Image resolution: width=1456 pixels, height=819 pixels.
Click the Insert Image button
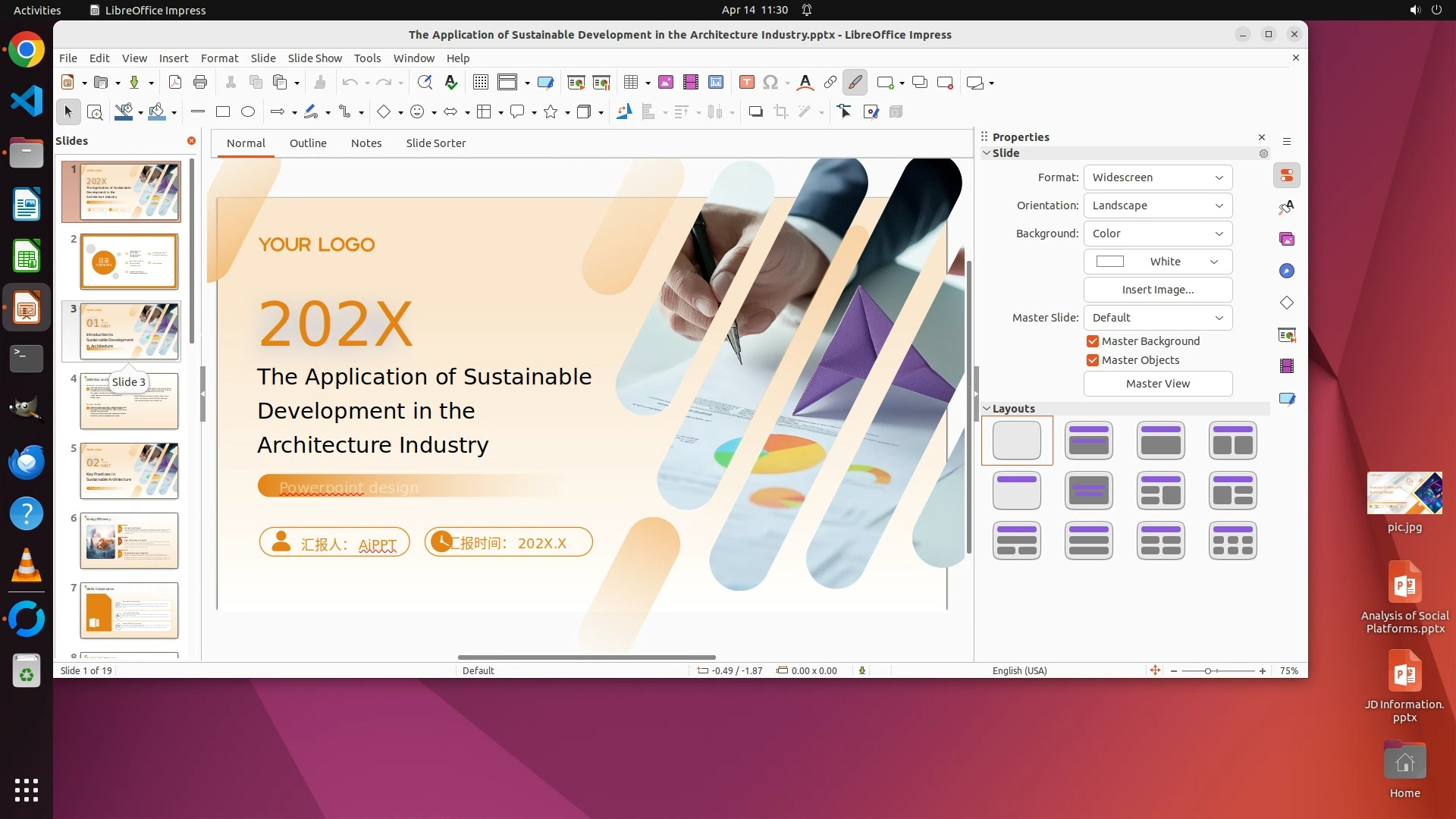pyautogui.click(x=1157, y=290)
